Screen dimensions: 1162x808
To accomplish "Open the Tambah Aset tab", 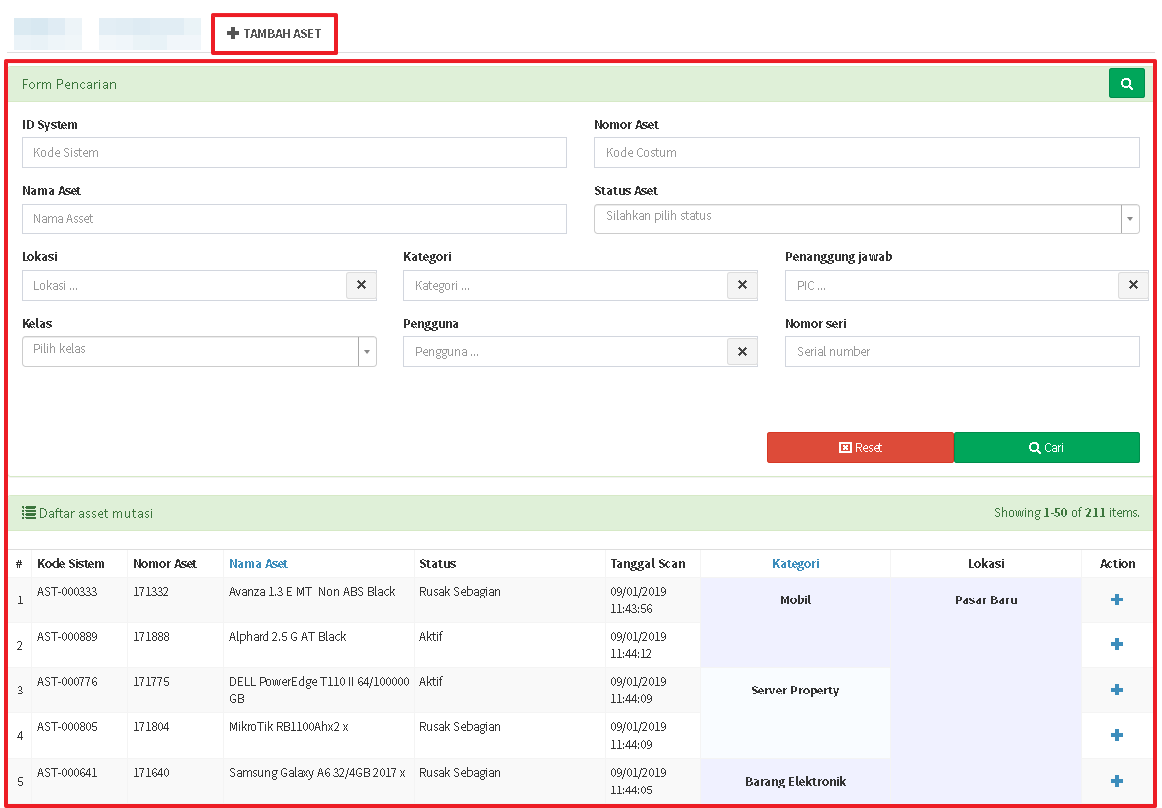I will coord(274,34).
